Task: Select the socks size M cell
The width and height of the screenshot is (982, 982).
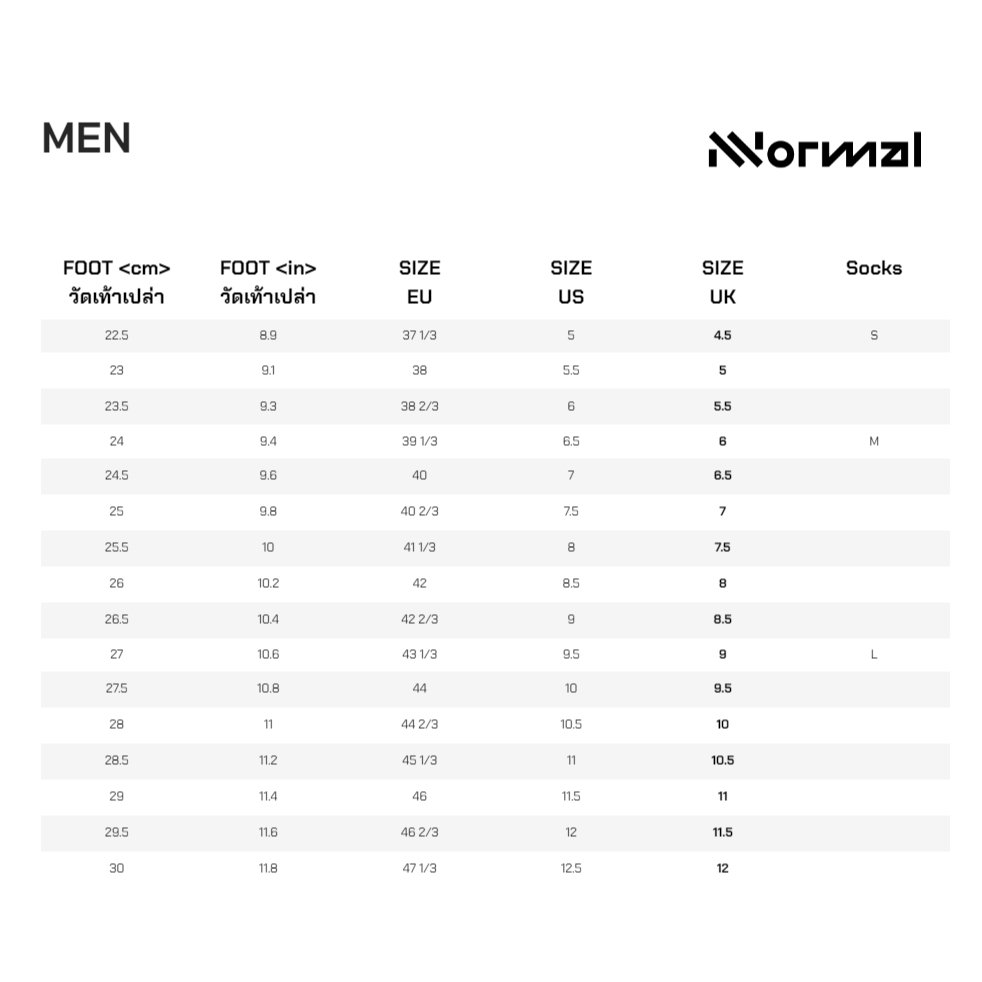Action: (x=874, y=442)
